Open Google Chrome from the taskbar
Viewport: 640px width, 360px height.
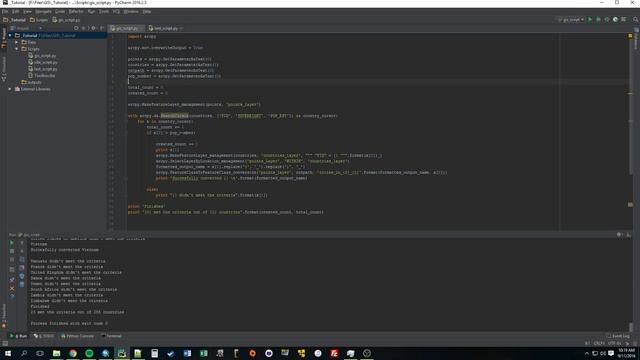point(73,353)
